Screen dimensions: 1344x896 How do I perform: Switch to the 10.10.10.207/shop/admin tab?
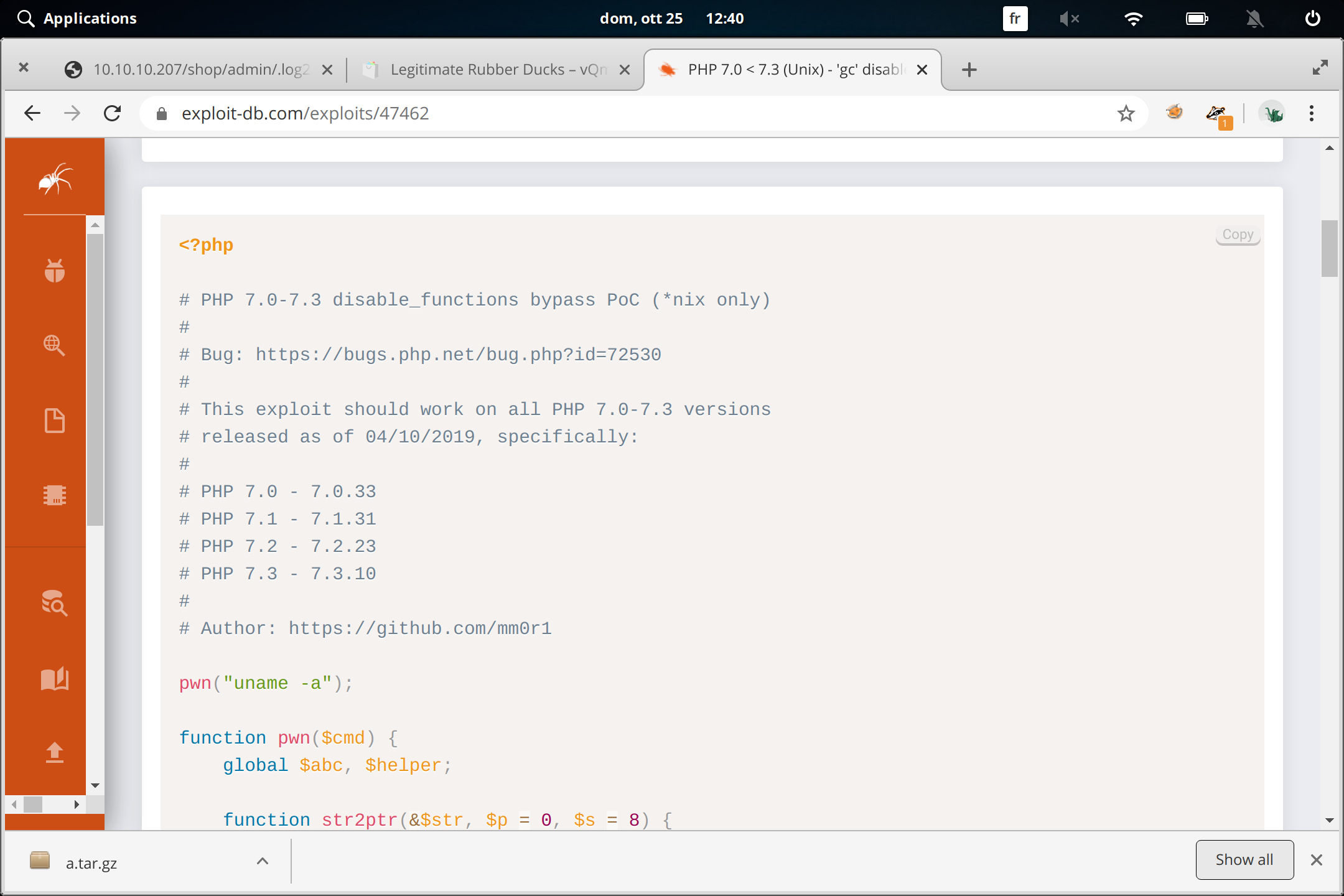199,70
